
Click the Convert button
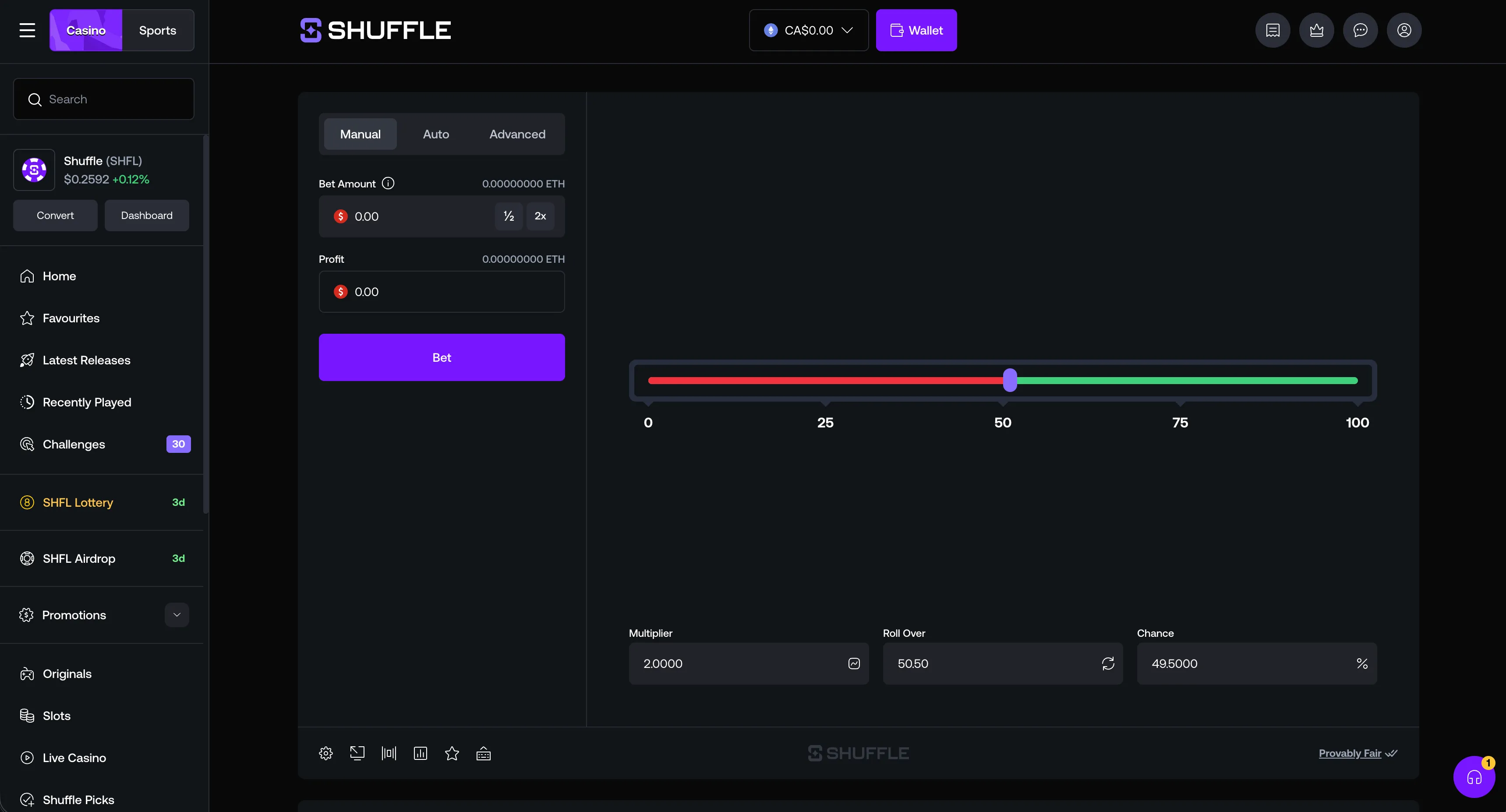[55, 216]
